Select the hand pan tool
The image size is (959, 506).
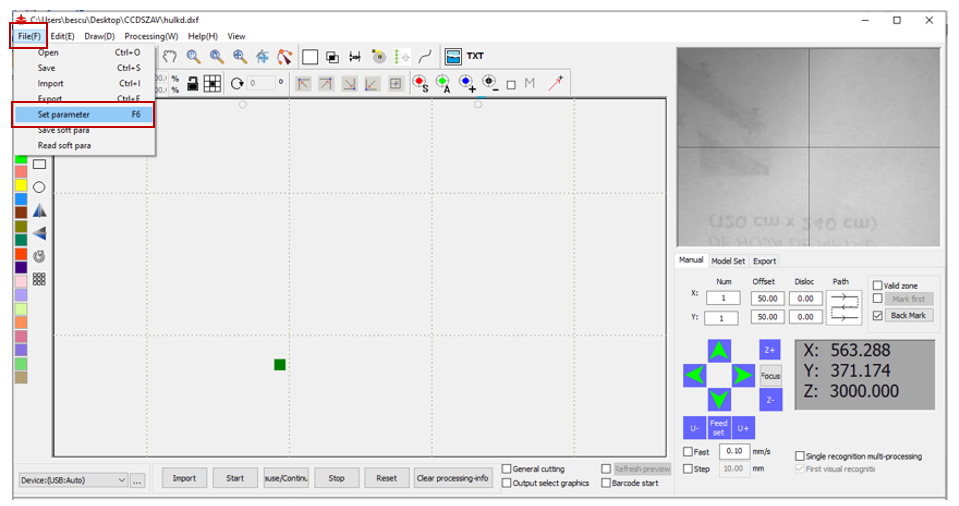pos(169,56)
